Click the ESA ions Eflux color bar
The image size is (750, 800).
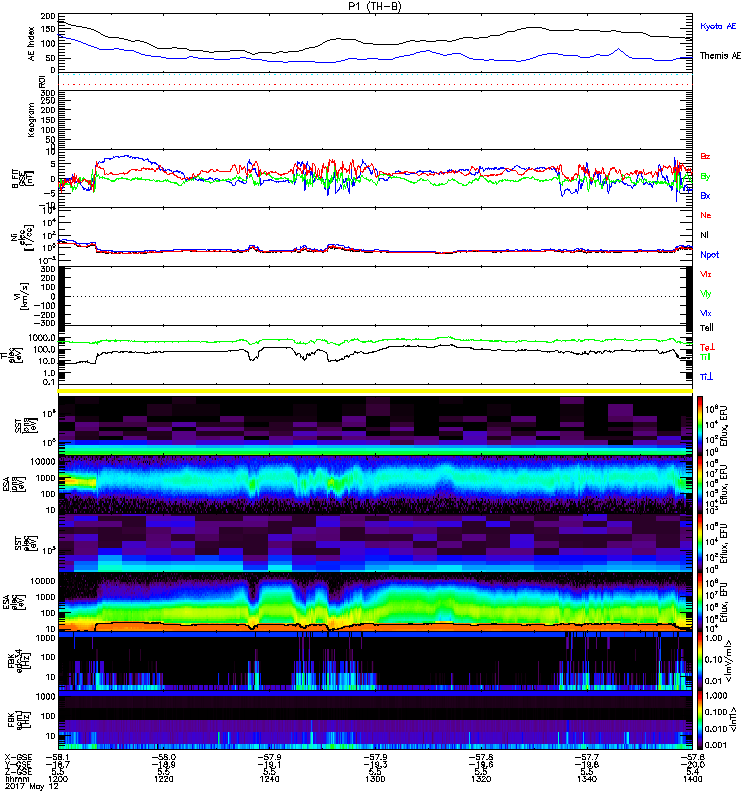pos(700,484)
